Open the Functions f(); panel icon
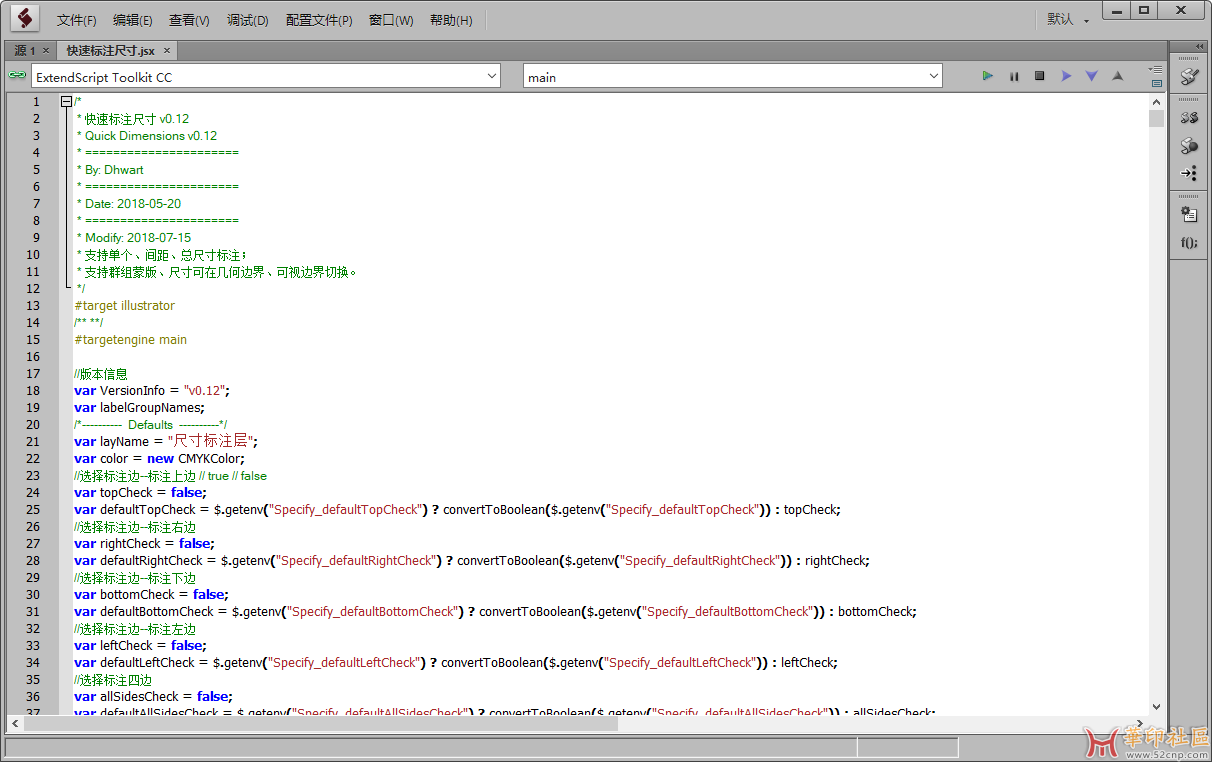 (1189, 242)
